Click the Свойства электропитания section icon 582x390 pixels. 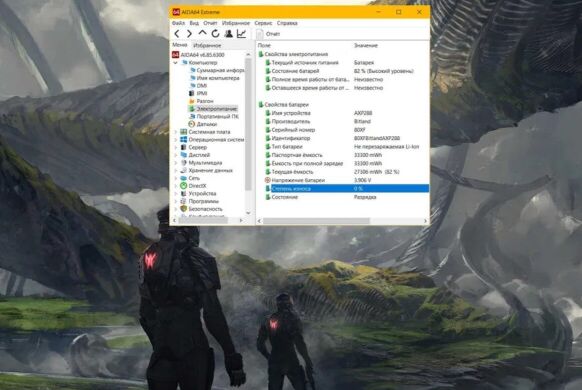click(x=261, y=54)
